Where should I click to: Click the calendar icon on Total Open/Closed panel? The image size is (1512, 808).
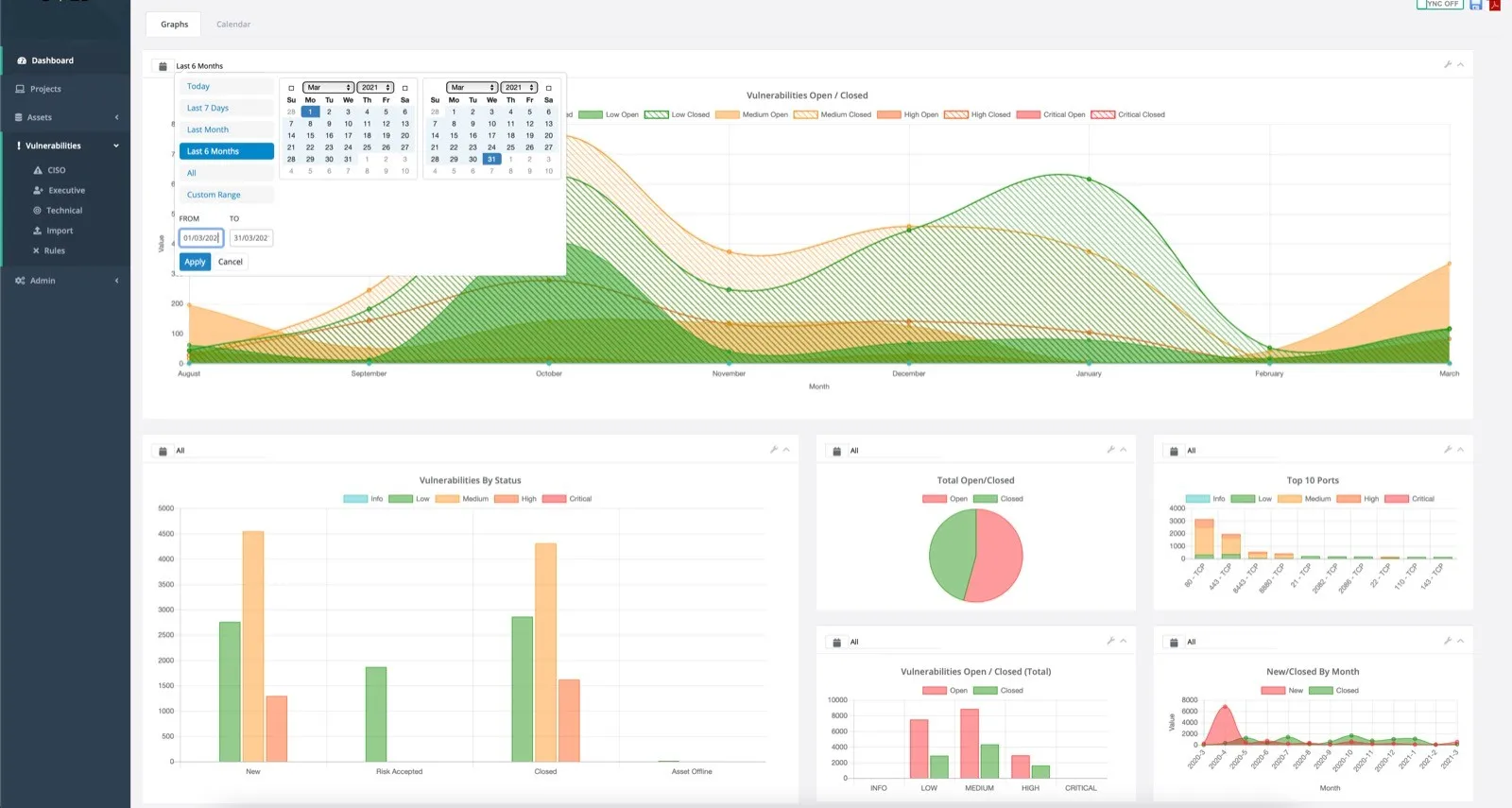(836, 451)
